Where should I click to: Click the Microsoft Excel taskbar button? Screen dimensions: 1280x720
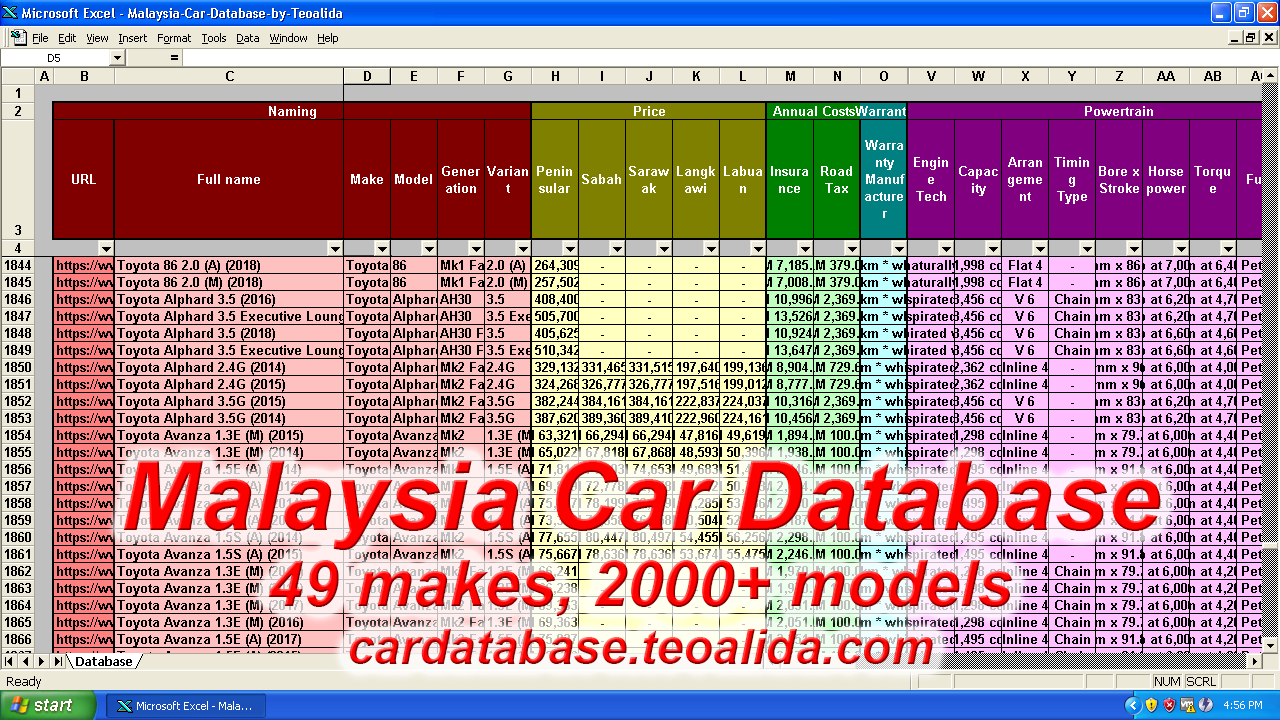pos(185,705)
